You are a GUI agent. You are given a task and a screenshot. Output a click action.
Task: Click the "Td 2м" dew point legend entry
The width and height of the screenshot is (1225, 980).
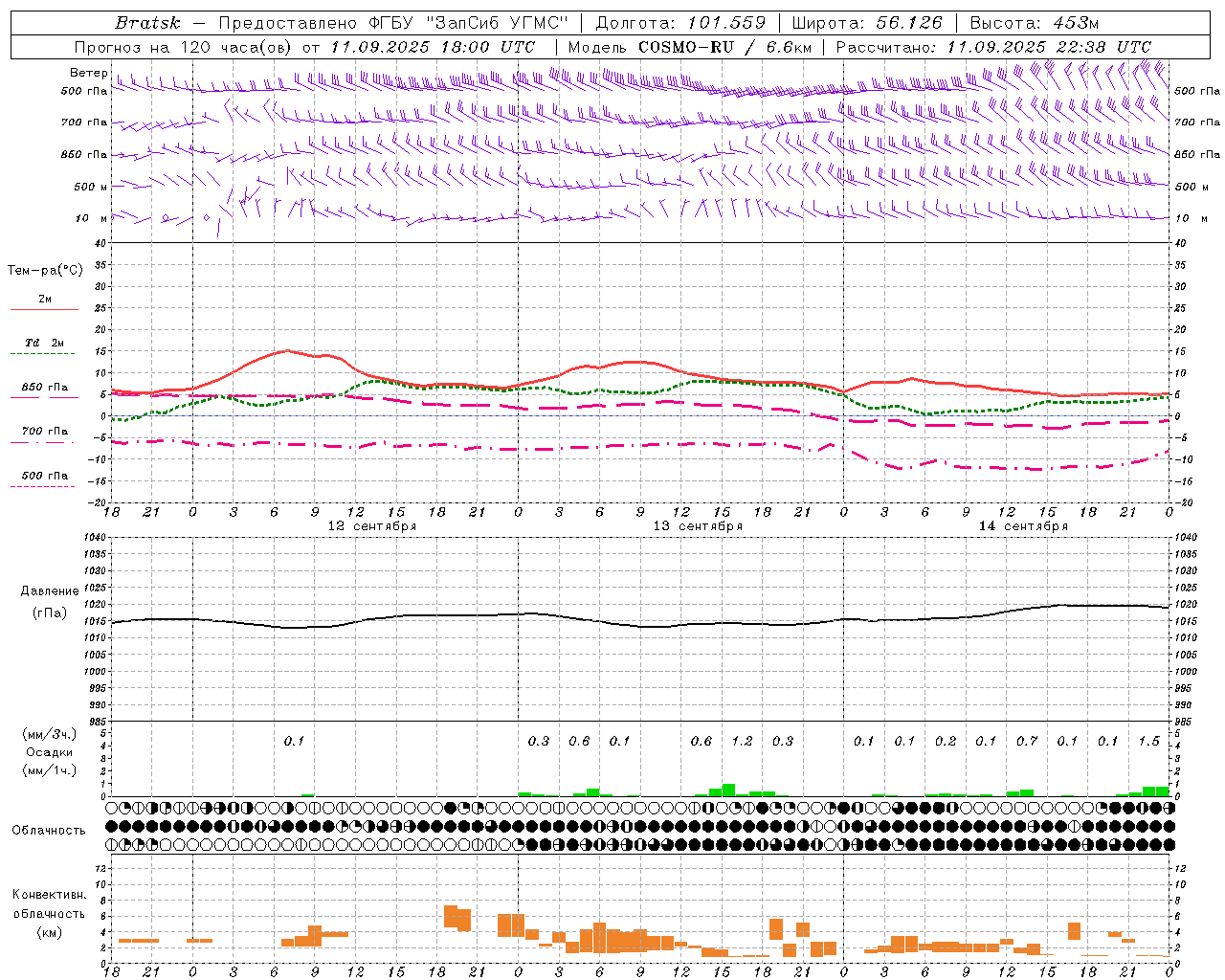pos(45,343)
